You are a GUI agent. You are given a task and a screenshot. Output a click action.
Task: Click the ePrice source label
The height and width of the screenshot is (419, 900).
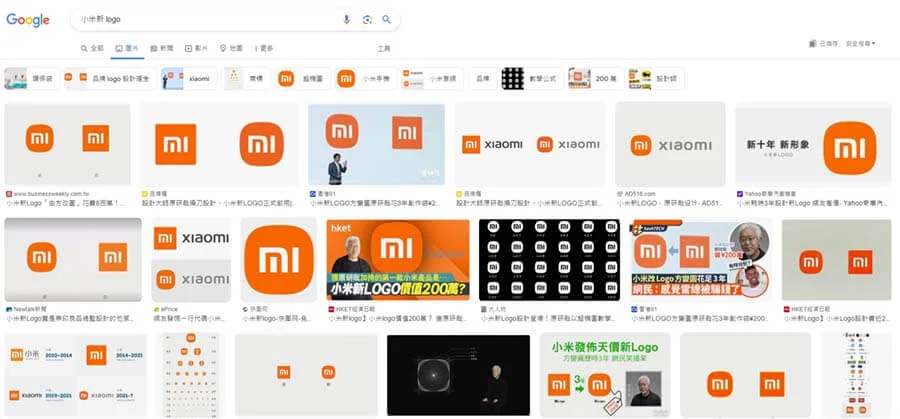pos(170,309)
